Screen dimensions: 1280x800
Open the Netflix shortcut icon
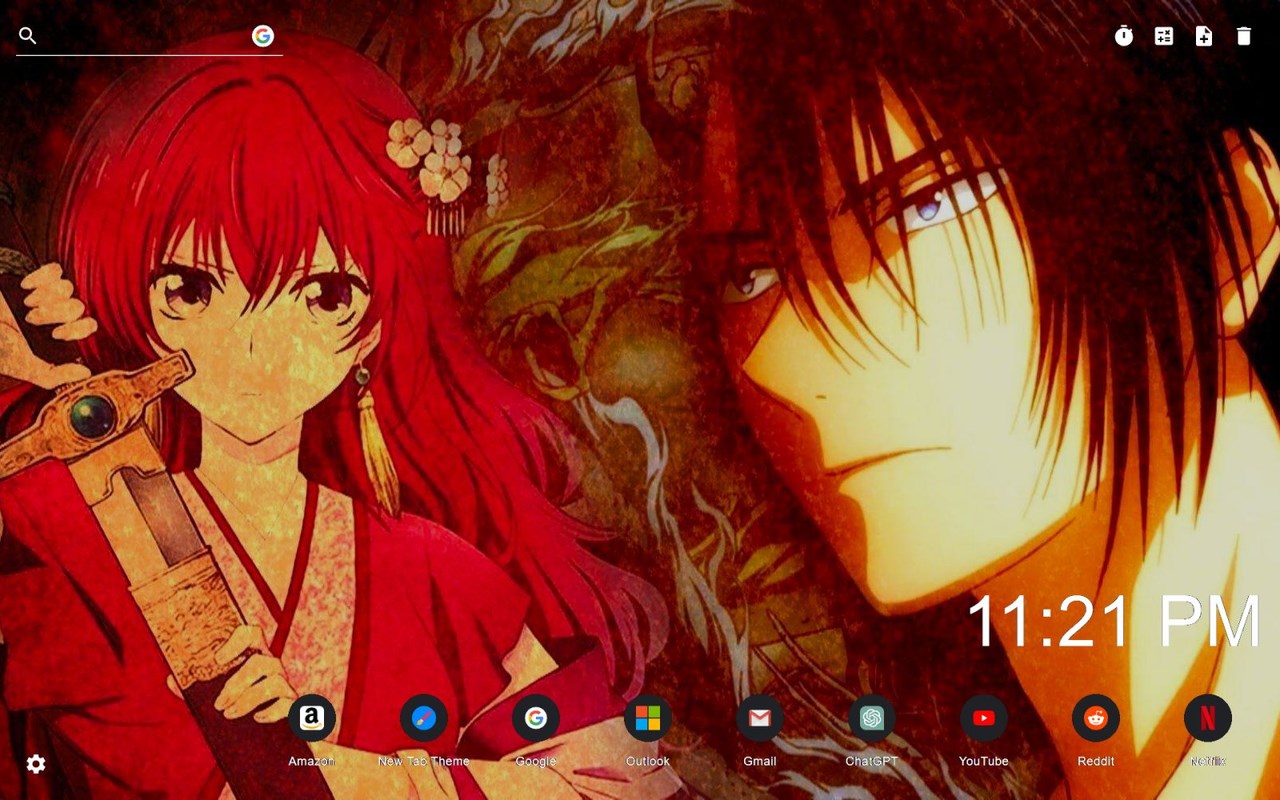1208,718
